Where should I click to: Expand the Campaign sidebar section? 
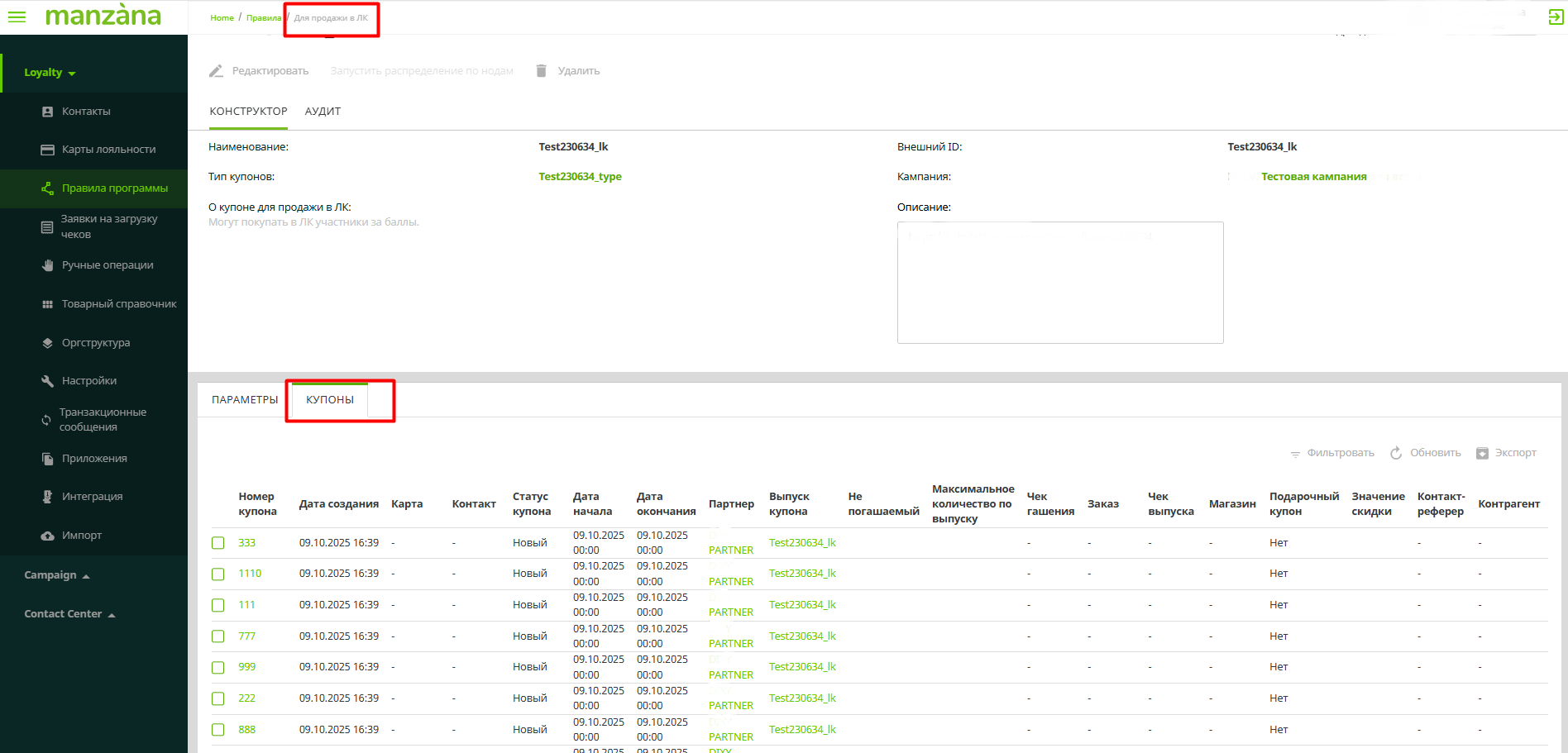[56, 575]
